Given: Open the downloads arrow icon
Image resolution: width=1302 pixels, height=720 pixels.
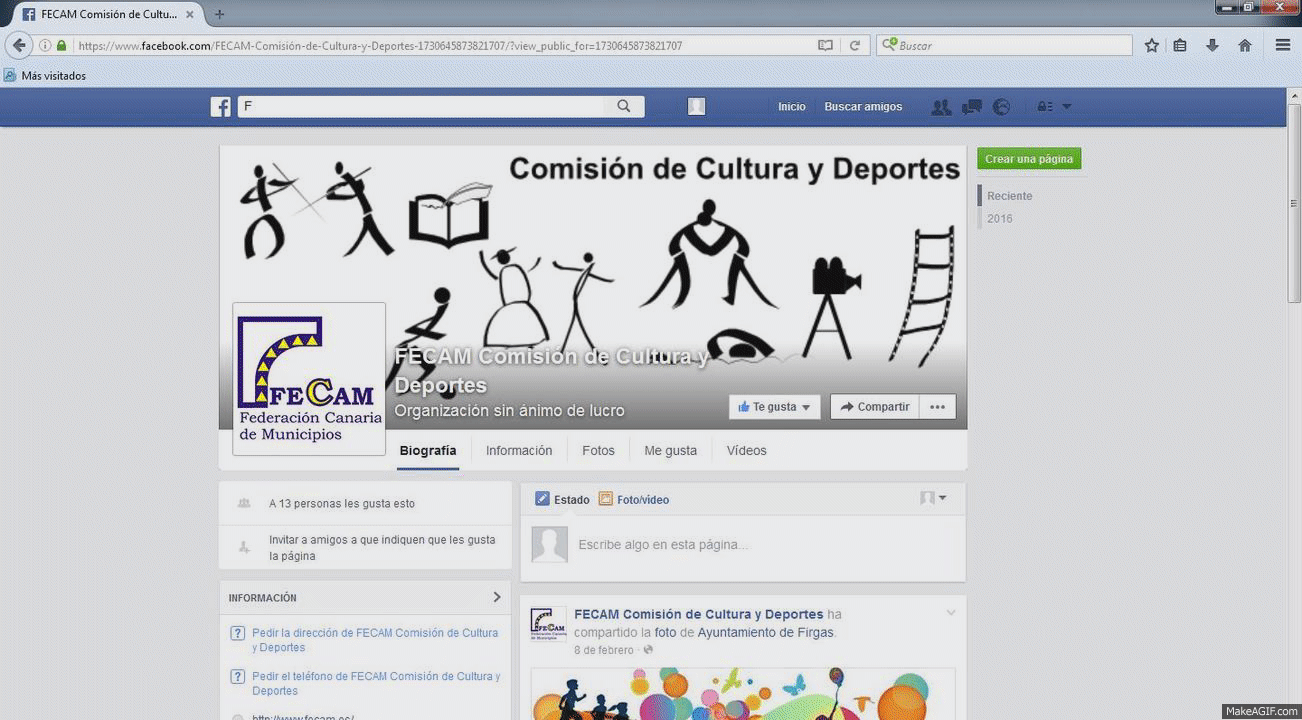Looking at the screenshot, I should click(1212, 45).
